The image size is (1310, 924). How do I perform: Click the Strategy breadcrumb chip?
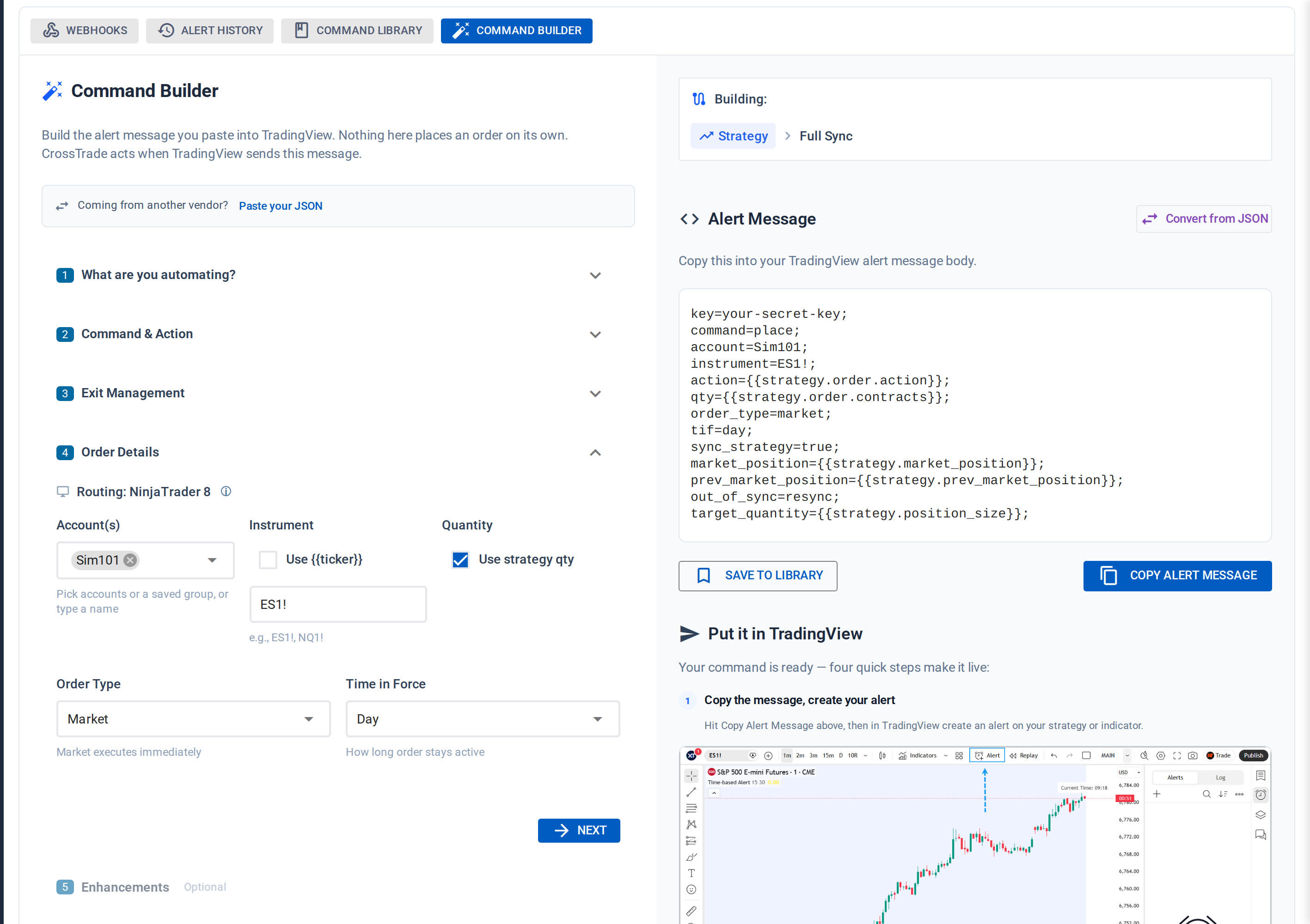[733, 136]
